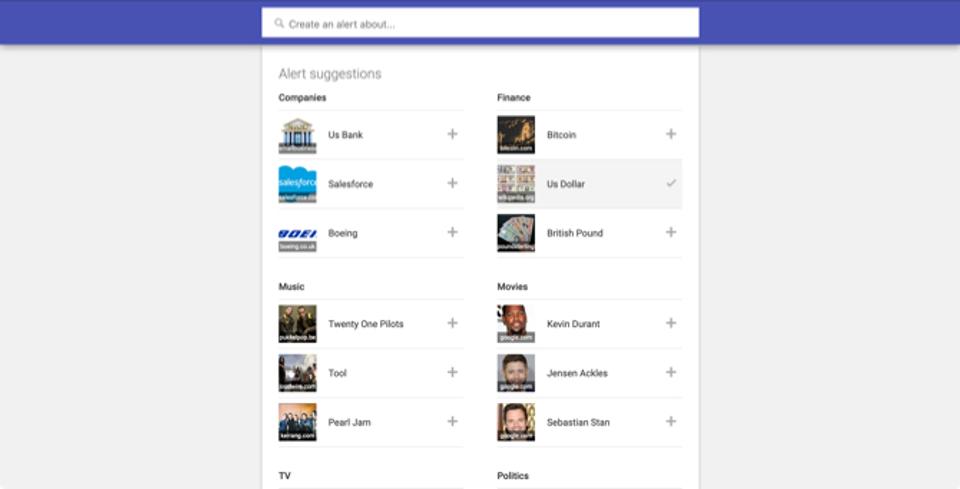
Task: Select the Kevin Durant label
Action: [x=573, y=324]
